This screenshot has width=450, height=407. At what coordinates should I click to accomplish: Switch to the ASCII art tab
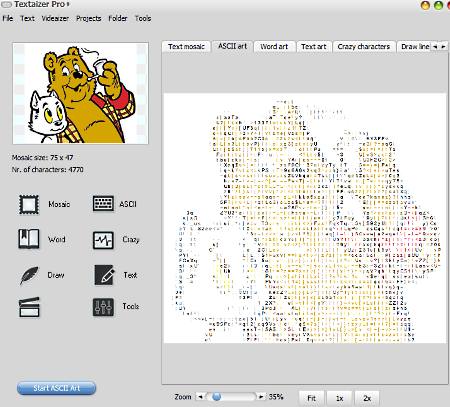coord(232,46)
